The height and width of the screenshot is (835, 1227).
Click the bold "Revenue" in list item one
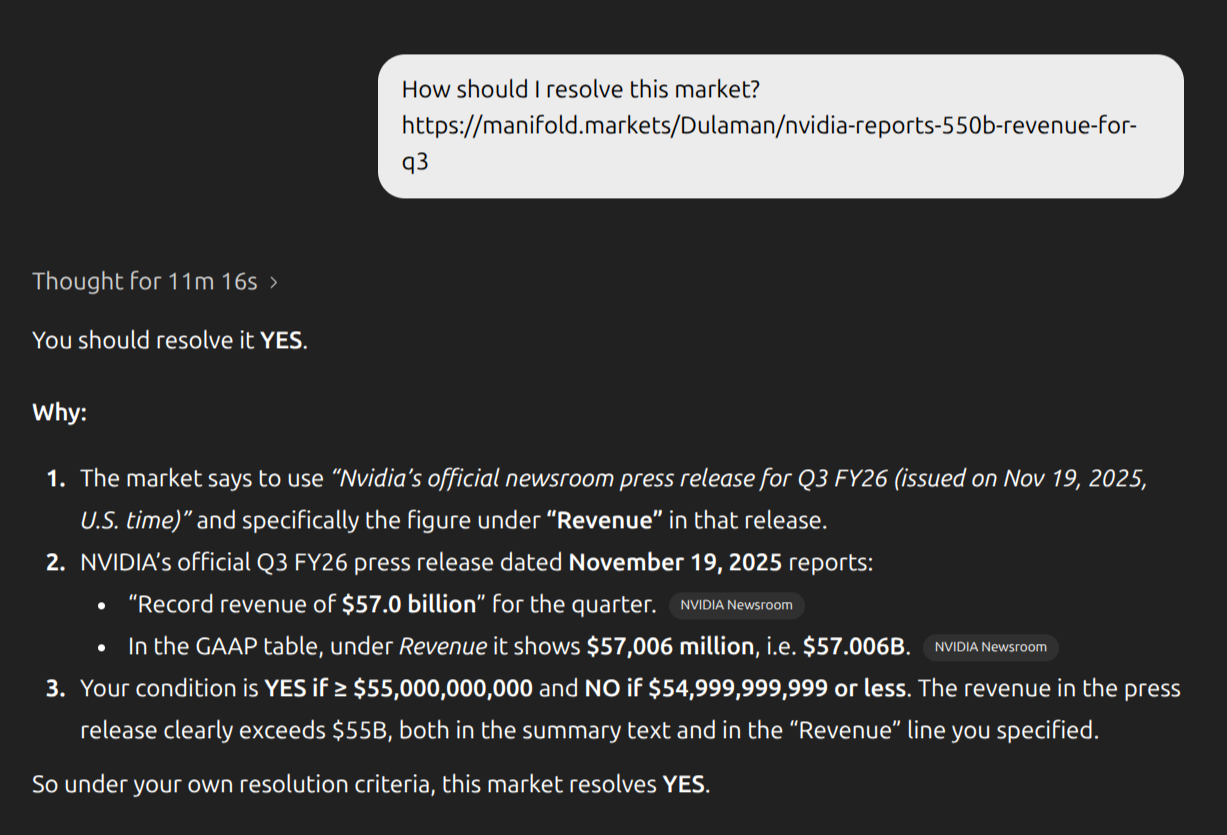605,520
